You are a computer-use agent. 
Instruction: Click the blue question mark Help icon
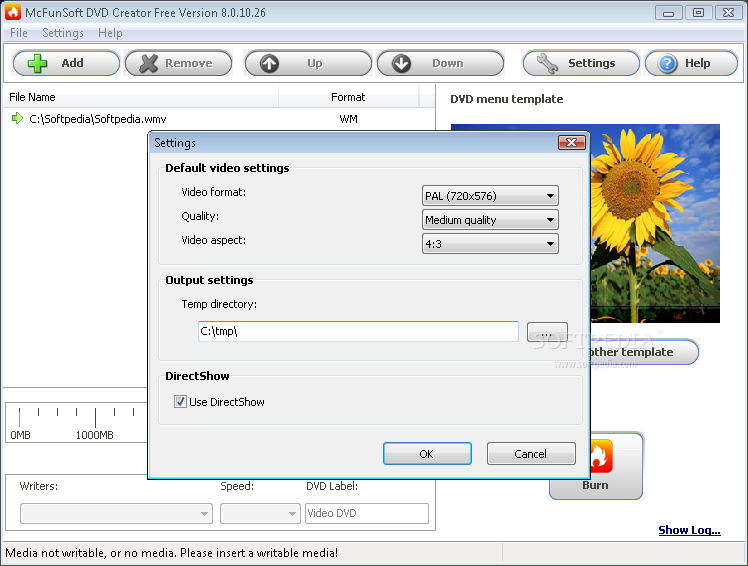coord(667,63)
